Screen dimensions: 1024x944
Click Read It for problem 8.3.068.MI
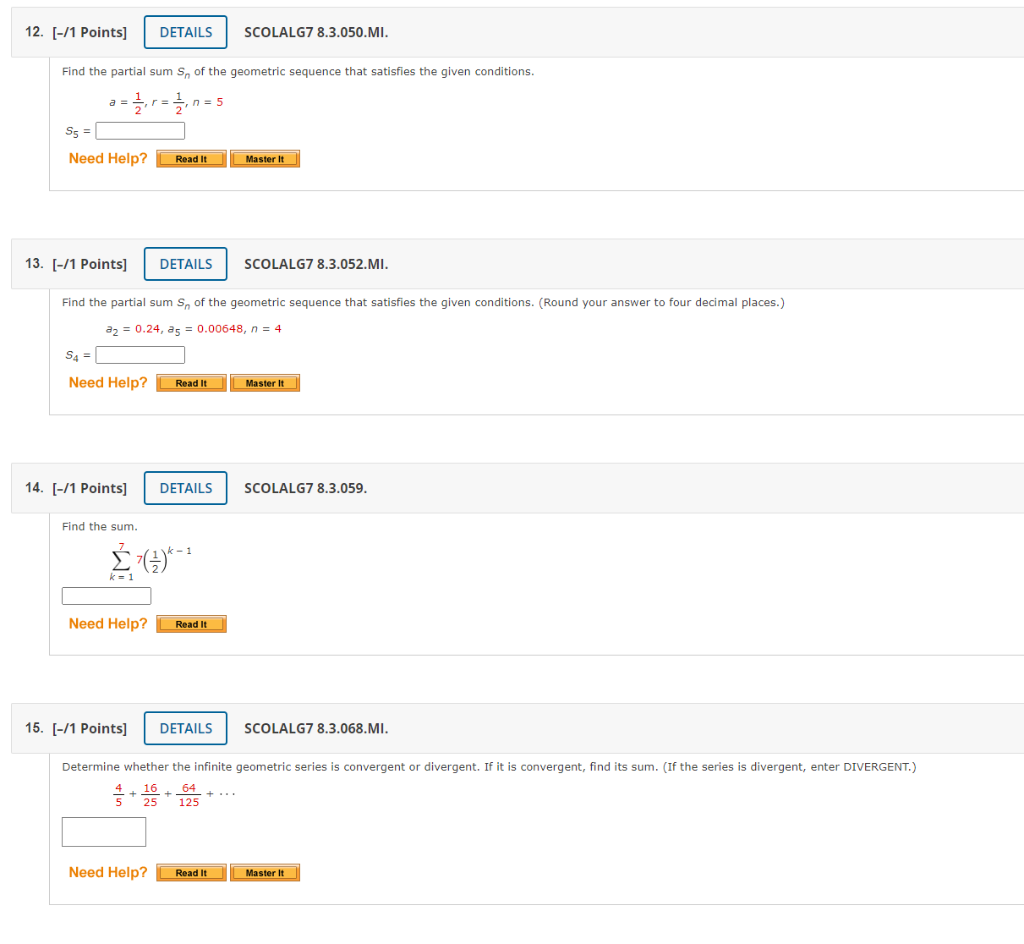190,871
